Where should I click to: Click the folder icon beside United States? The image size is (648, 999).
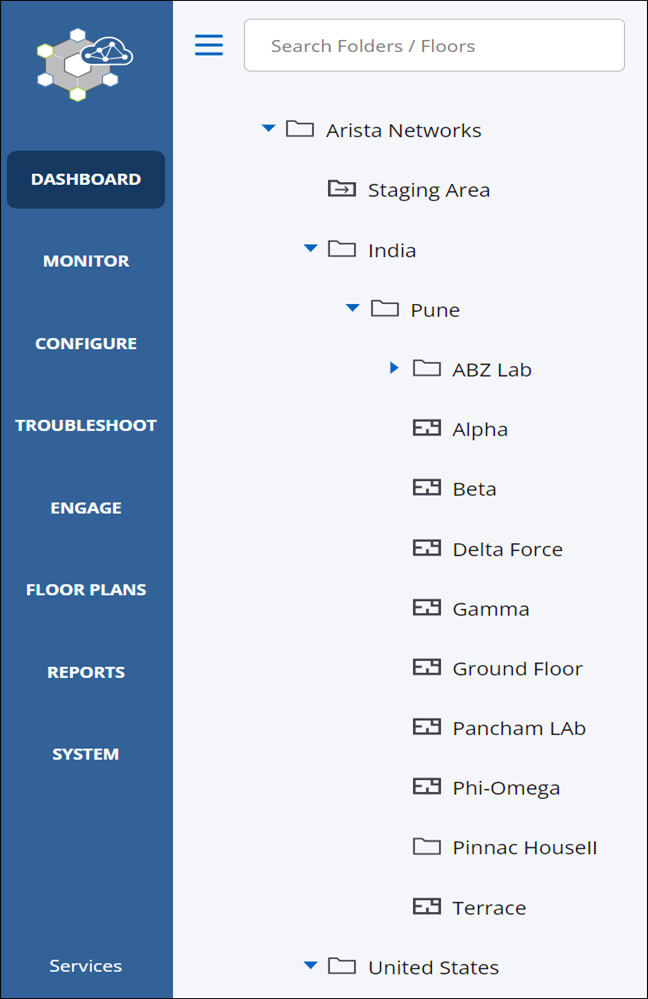tap(343, 966)
